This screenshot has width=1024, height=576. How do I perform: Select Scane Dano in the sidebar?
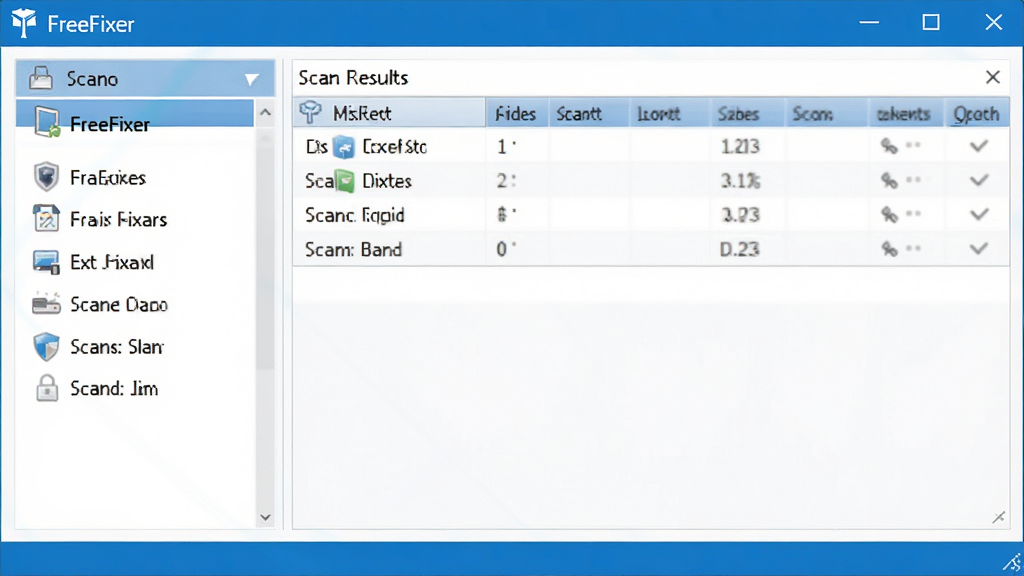[x=119, y=304]
